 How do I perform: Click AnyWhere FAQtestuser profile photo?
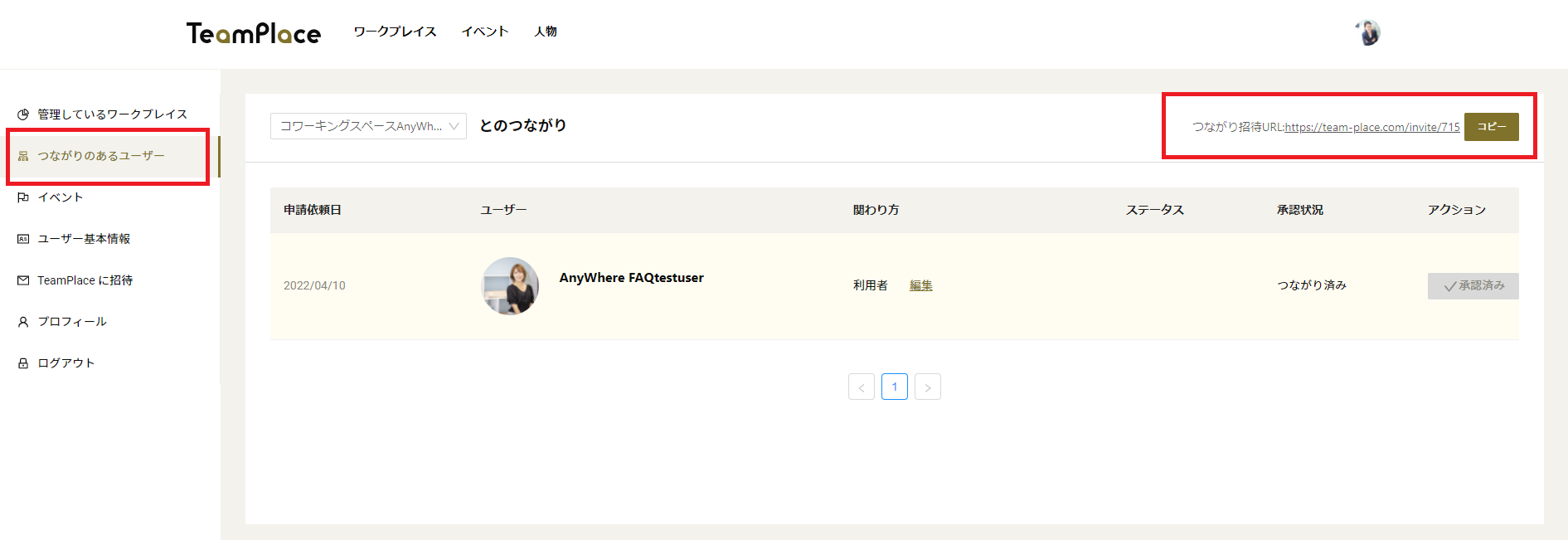510,285
